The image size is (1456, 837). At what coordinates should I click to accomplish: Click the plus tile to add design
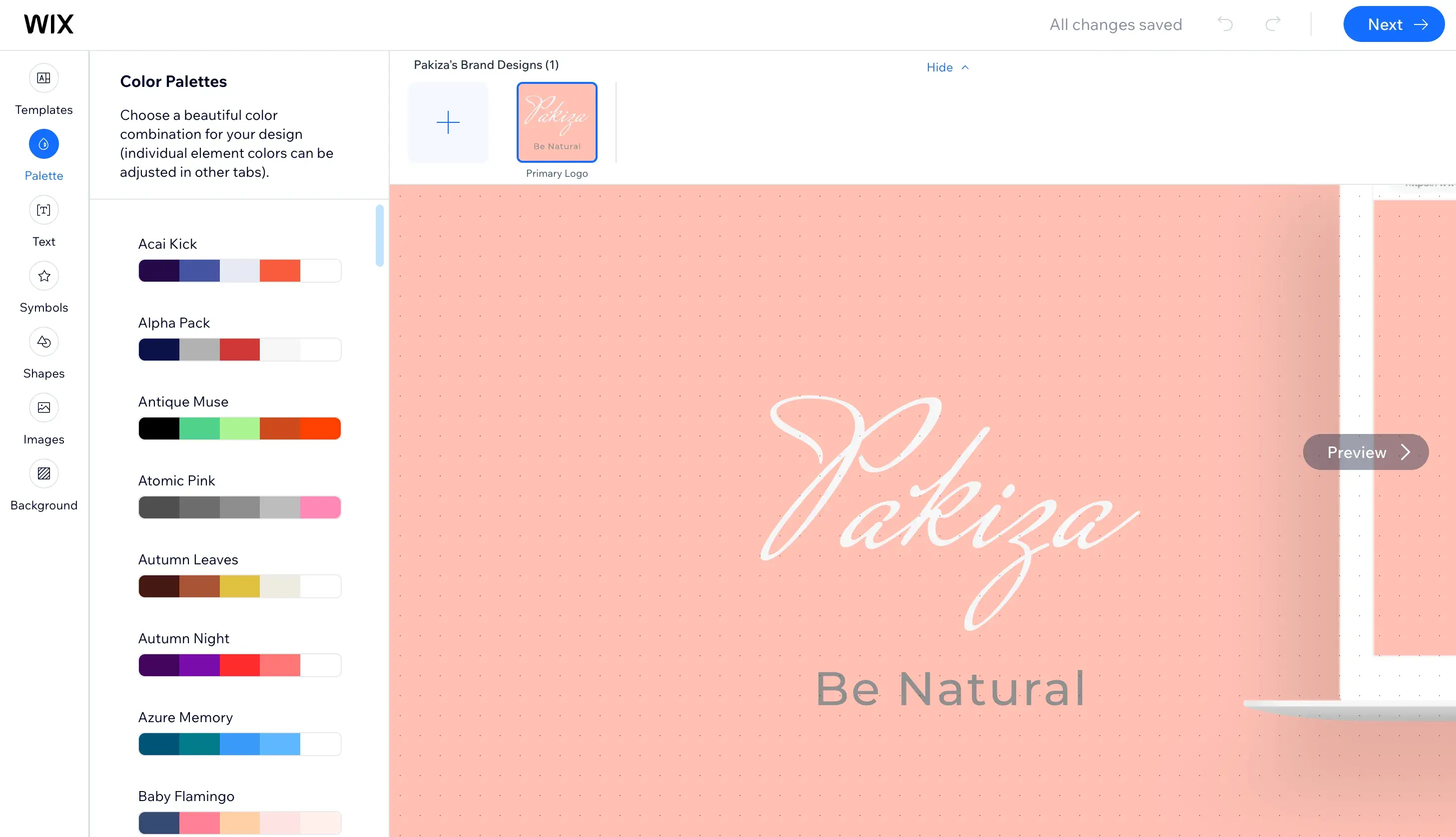[x=448, y=122]
